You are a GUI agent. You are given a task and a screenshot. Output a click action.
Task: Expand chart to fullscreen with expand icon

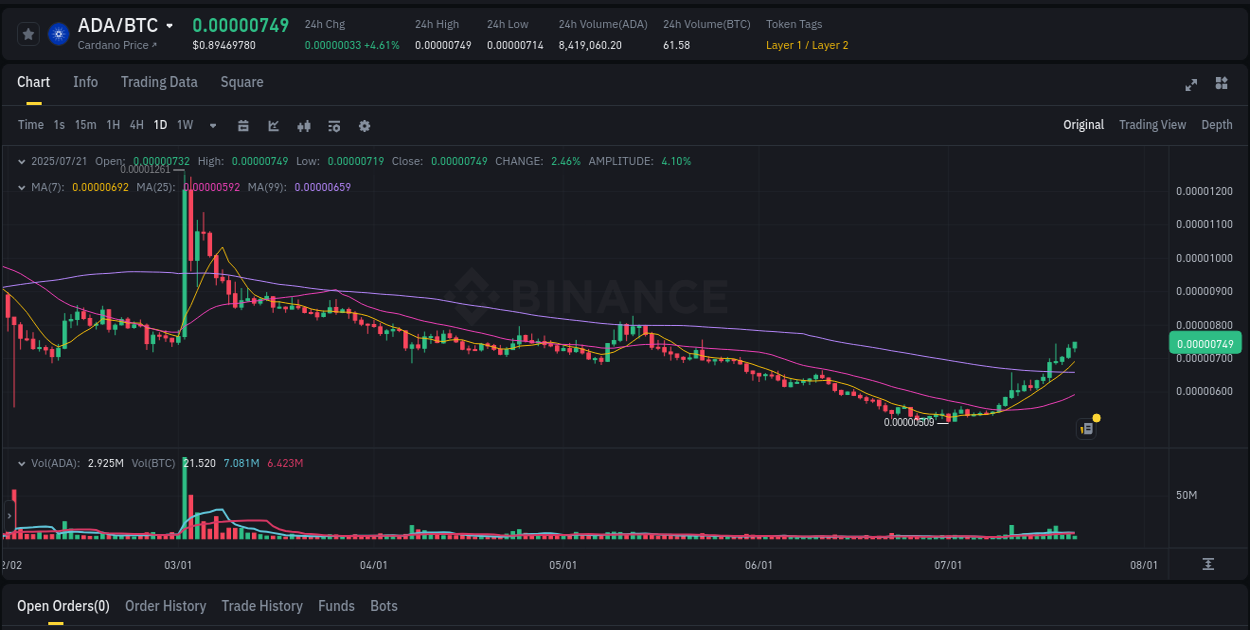(x=1191, y=85)
